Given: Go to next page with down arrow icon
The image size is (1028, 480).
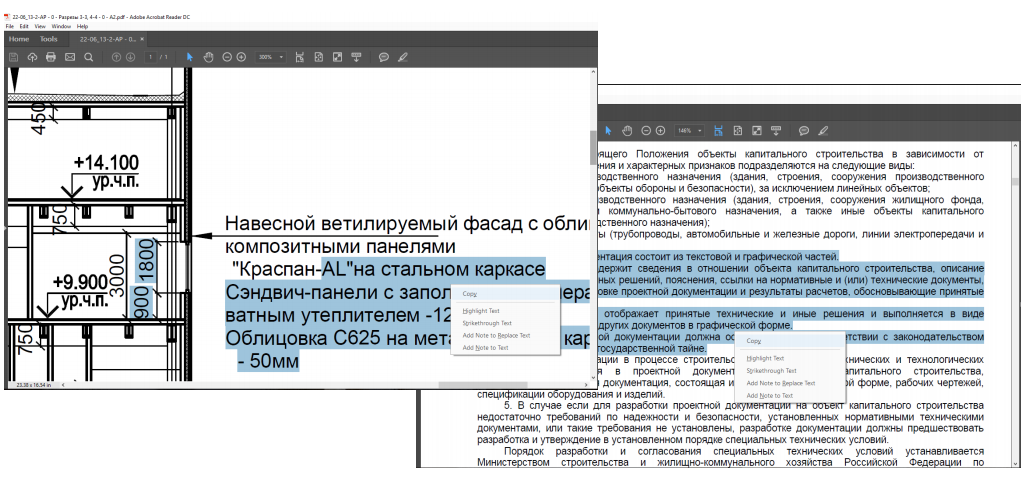Looking at the screenshot, I should point(130,57).
